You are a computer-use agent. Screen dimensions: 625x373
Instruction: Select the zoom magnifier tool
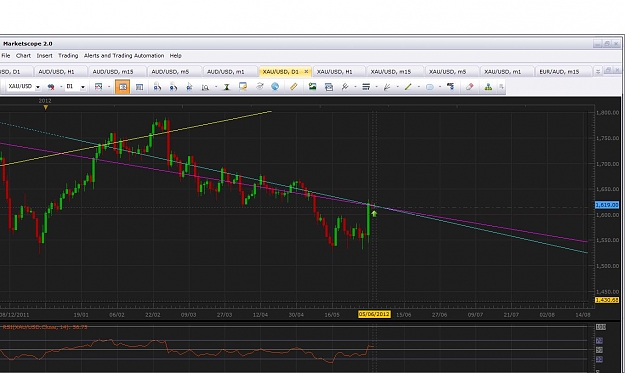click(x=205, y=87)
